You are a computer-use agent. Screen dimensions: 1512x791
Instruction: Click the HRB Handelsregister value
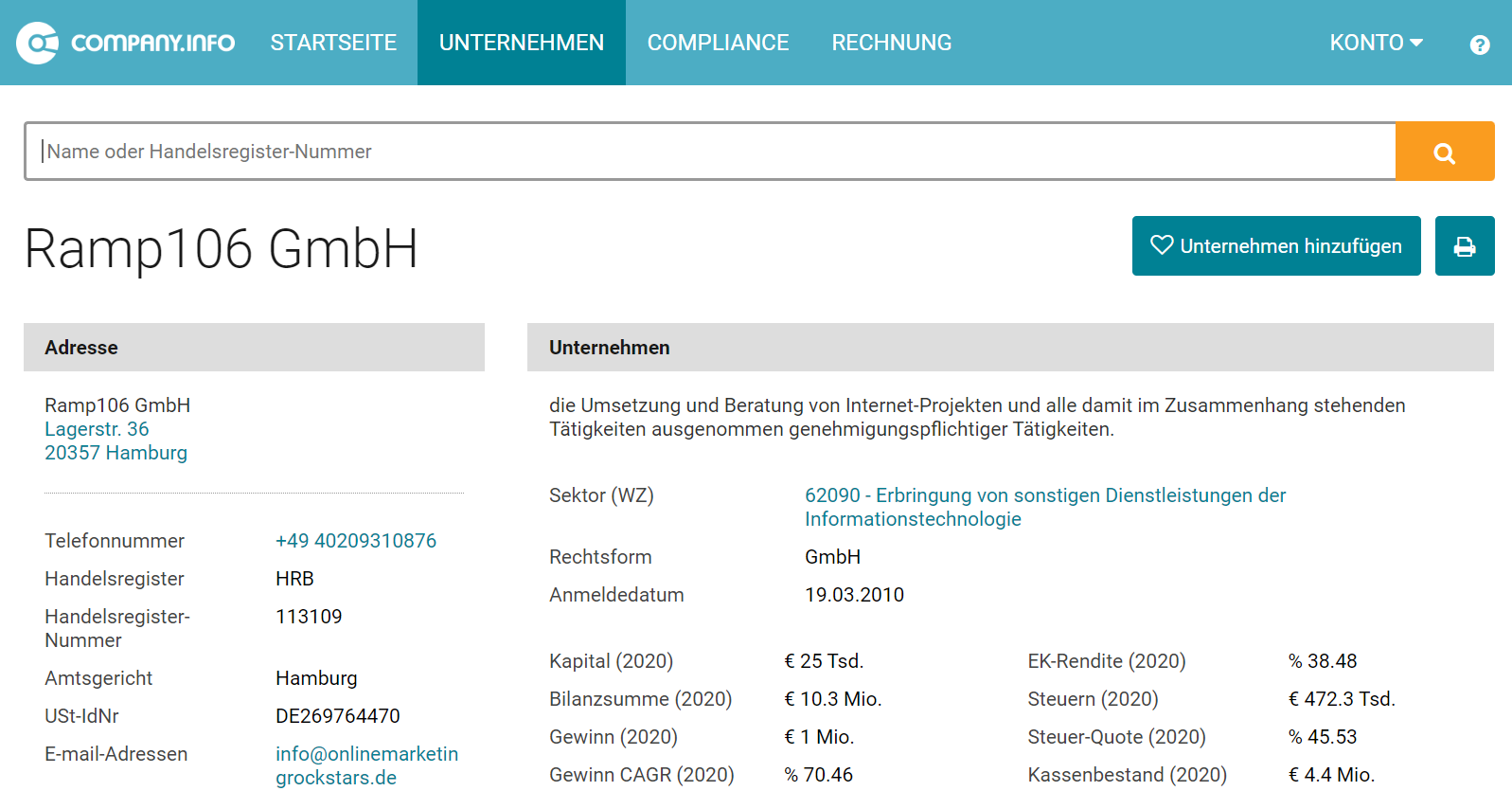click(294, 579)
